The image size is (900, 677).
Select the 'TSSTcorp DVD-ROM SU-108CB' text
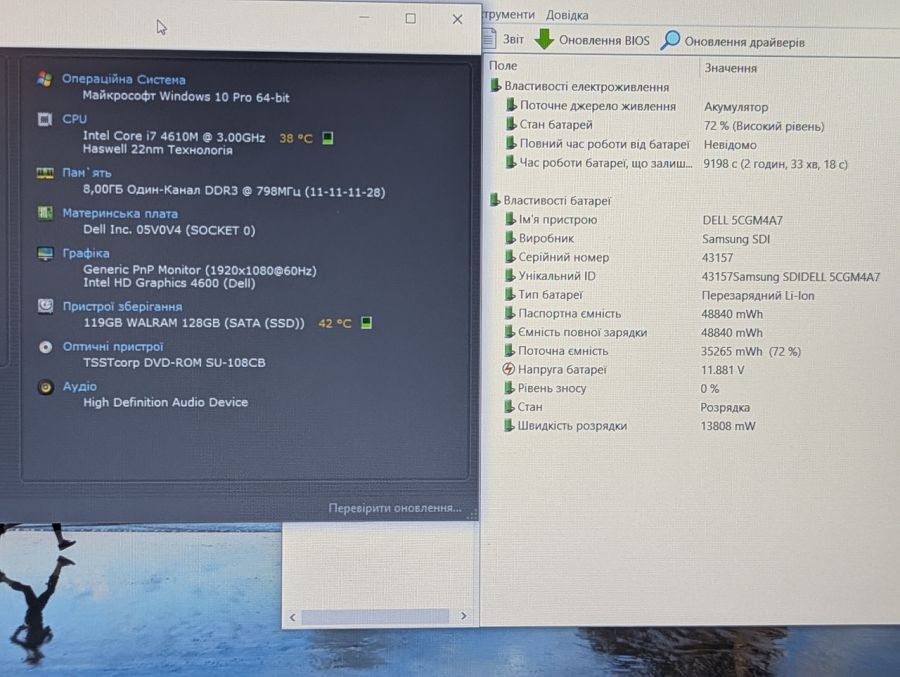pyautogui.click(x=174, y=362)
